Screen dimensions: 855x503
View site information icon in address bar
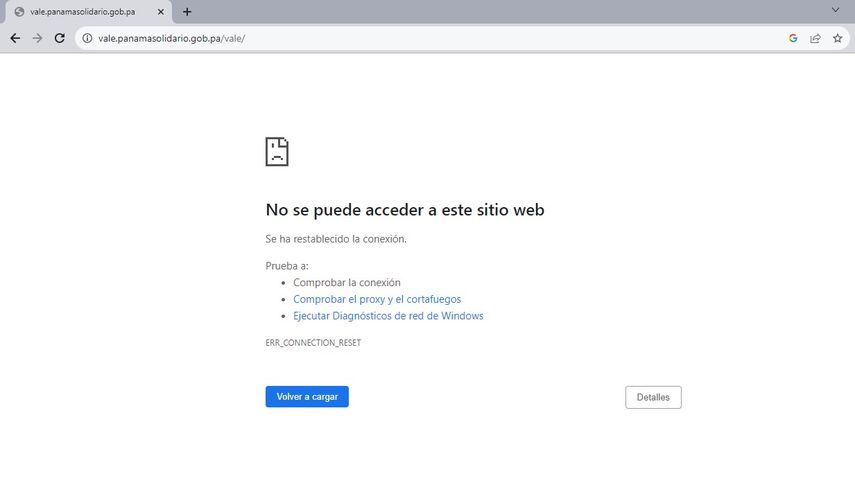87,38
